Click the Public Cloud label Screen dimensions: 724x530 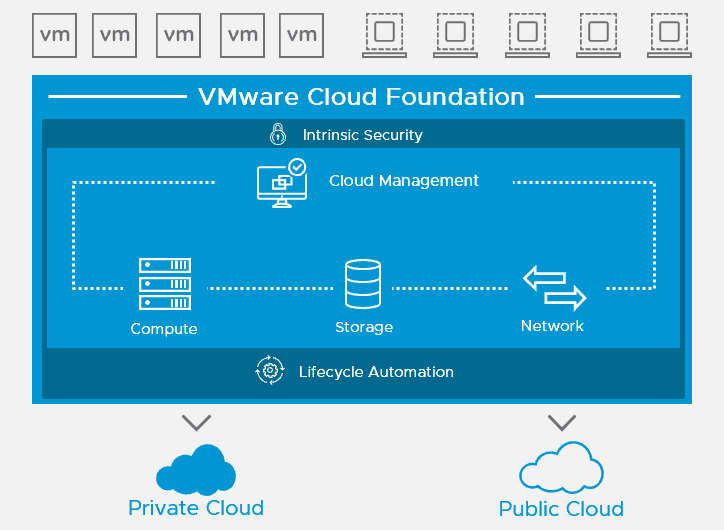(561, 509)
